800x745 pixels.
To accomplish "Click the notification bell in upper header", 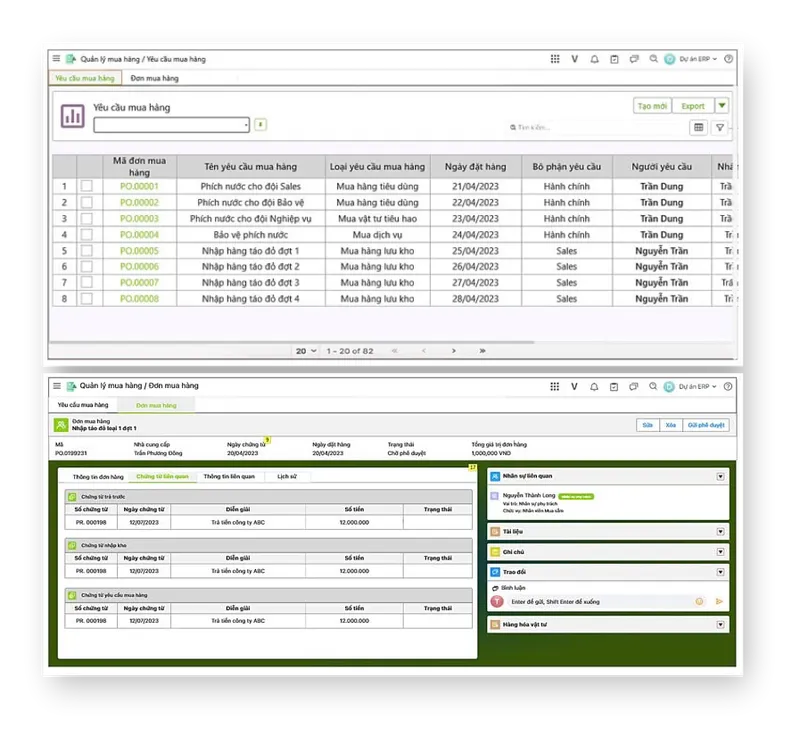I will point(594,59).
